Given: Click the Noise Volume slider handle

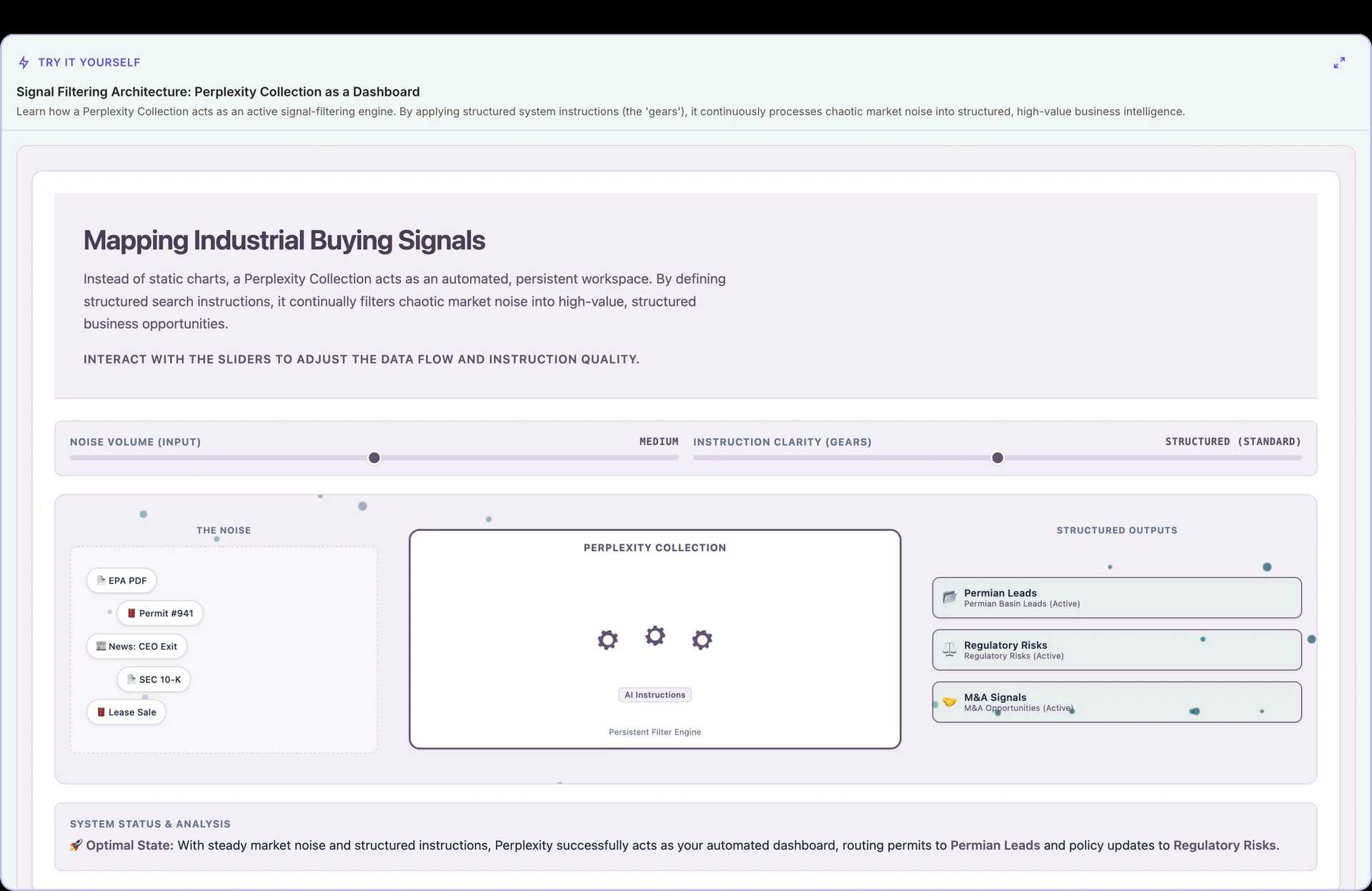Looking at the screenshot, I should pos(374,458).
